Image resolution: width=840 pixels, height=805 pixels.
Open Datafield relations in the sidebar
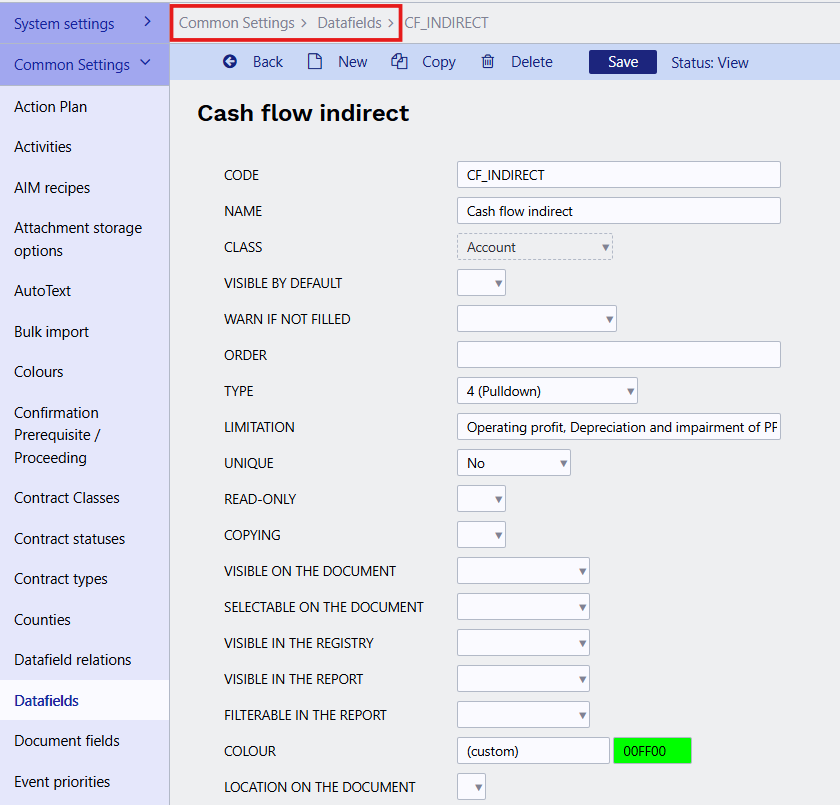[72, 660]
